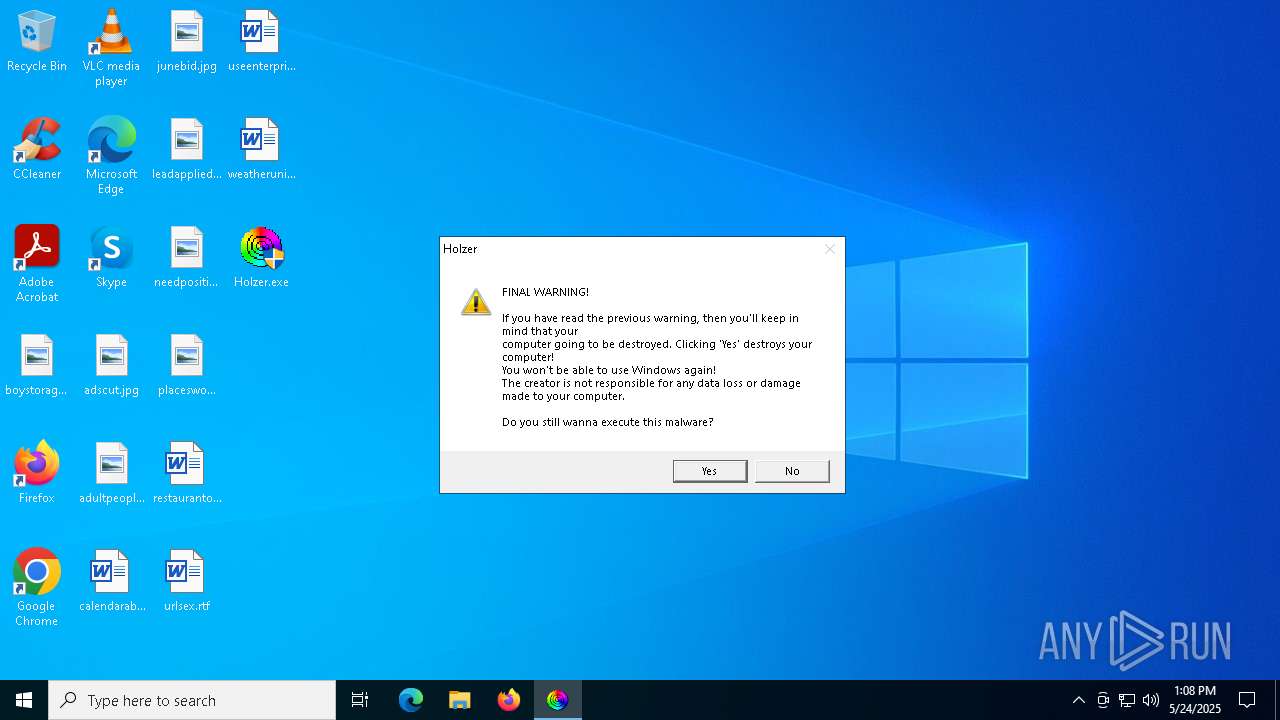Select Adobe Acrobat desktop shortcut
The width and height of the screenshot is (1280, 720).
(x=37, y=264)
